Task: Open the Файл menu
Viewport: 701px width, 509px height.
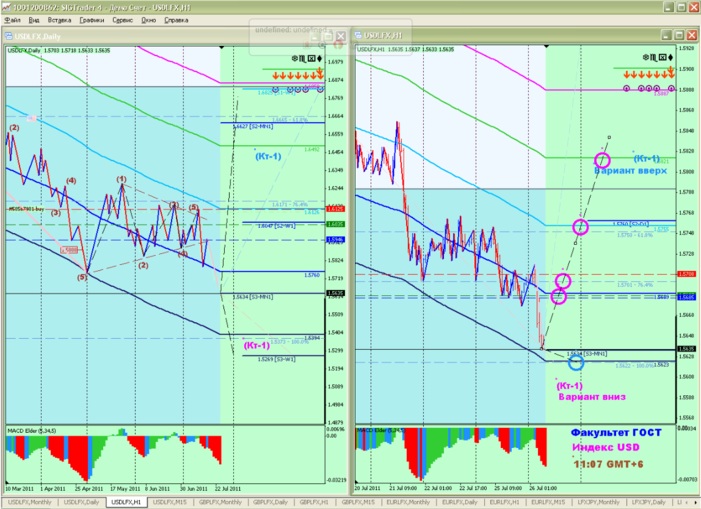Action: pos(13,20)
